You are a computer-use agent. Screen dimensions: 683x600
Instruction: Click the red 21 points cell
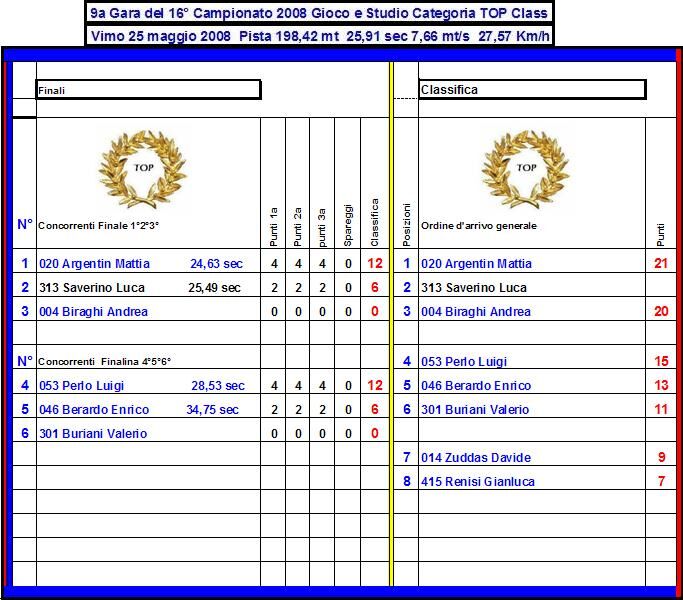pyautogui.click(x=661, y=264)
